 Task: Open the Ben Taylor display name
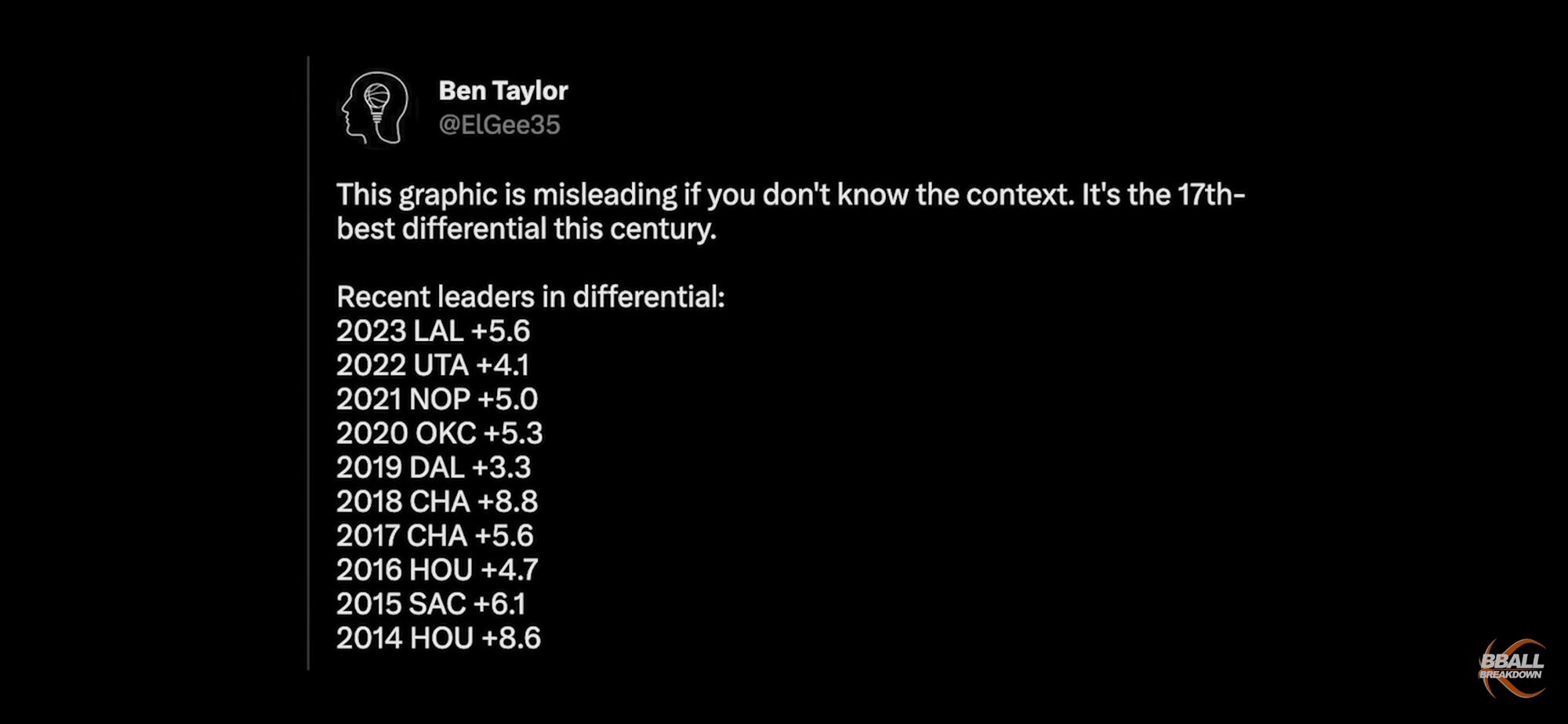pos(503,91)
